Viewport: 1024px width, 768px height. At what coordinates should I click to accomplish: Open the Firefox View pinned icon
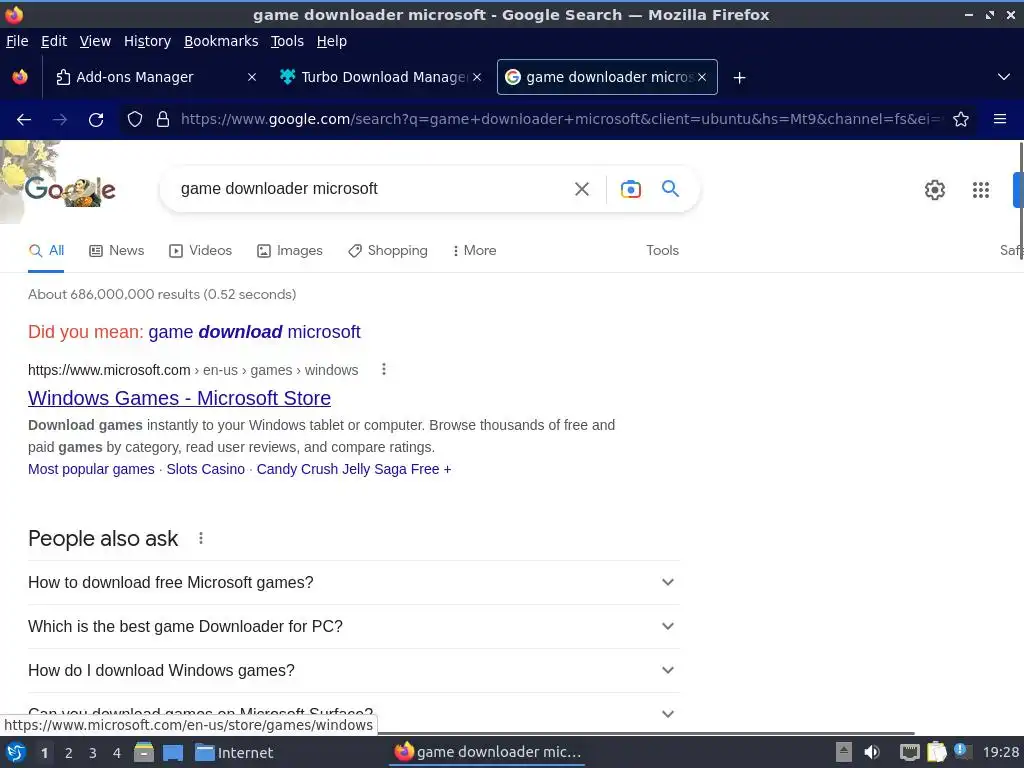tap(20, 77)
